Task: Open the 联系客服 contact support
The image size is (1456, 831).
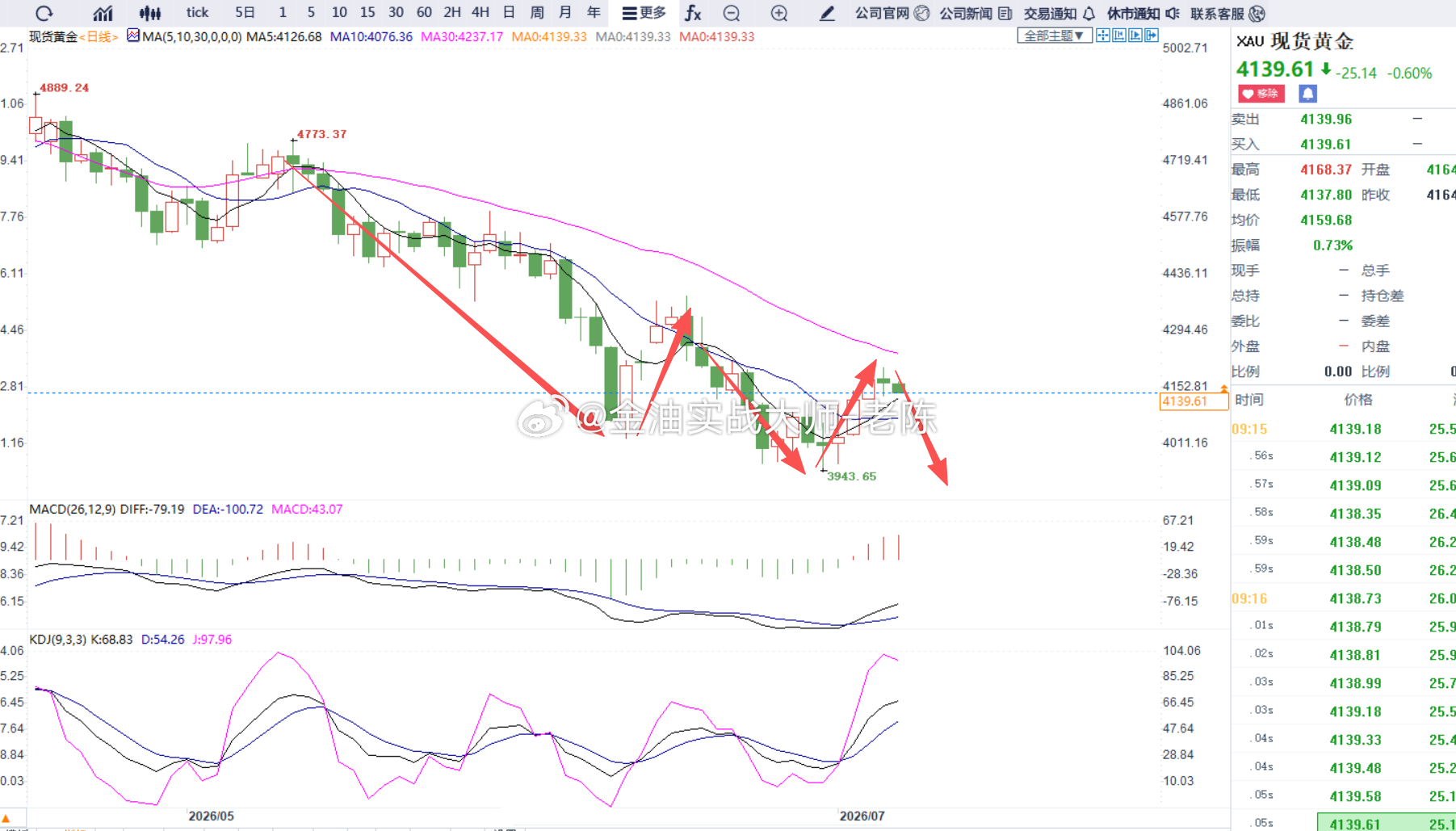Action: 1227,13
